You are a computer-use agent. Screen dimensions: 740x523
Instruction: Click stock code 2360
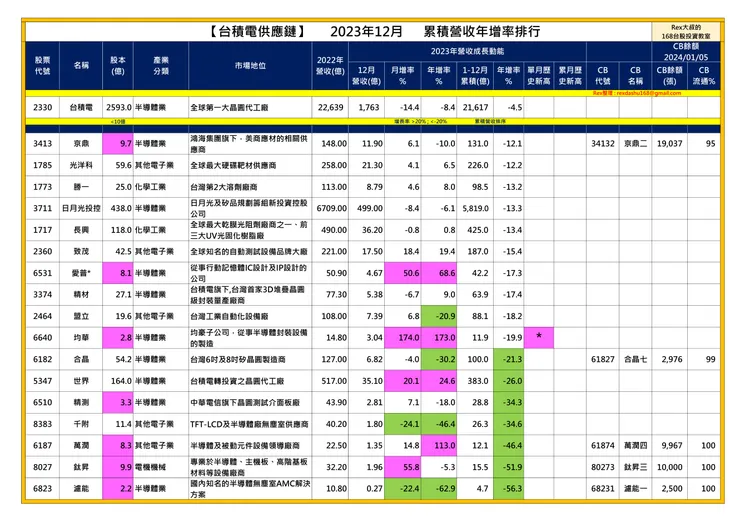pyautogui.click(x=42, y=252)
